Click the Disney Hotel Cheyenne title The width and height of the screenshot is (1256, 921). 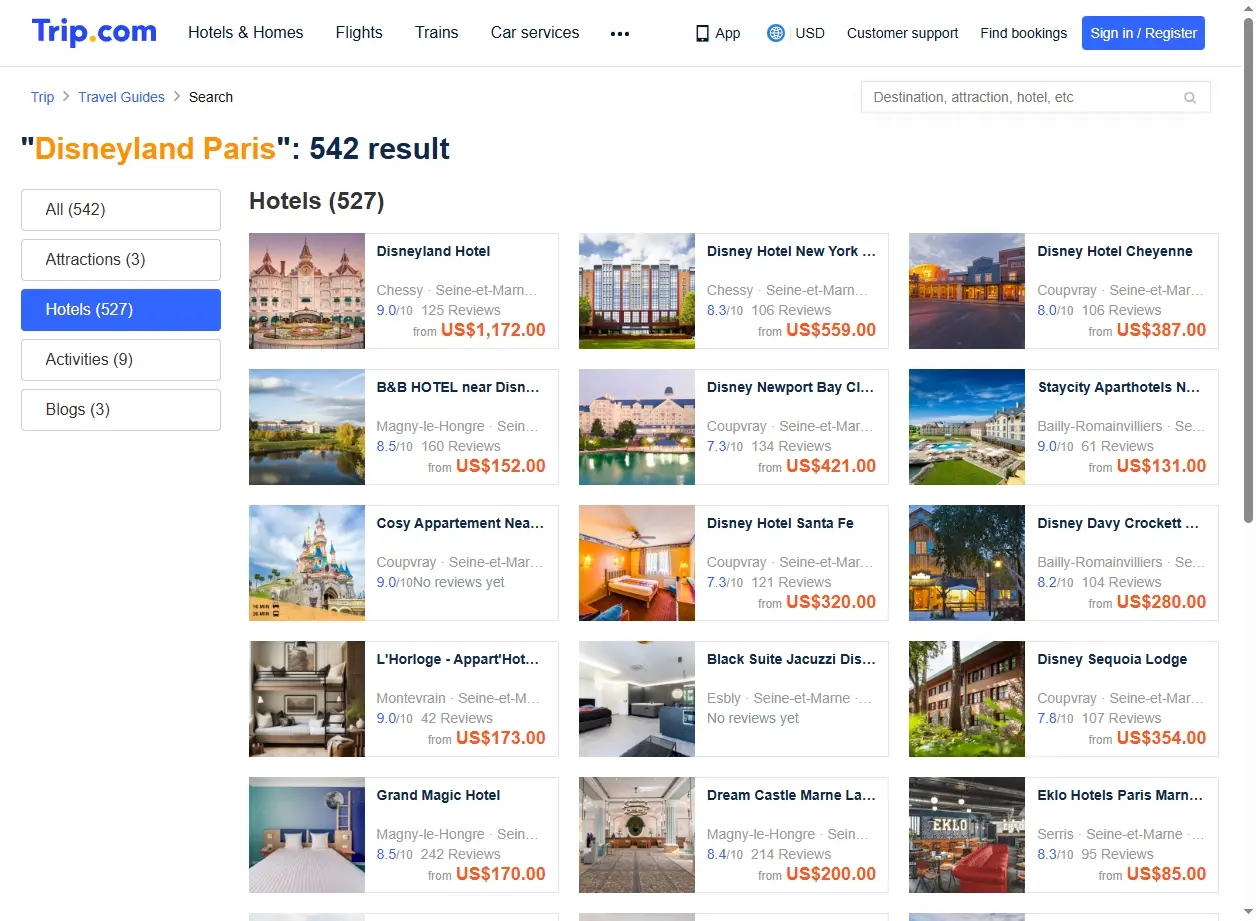point(1115,252)
